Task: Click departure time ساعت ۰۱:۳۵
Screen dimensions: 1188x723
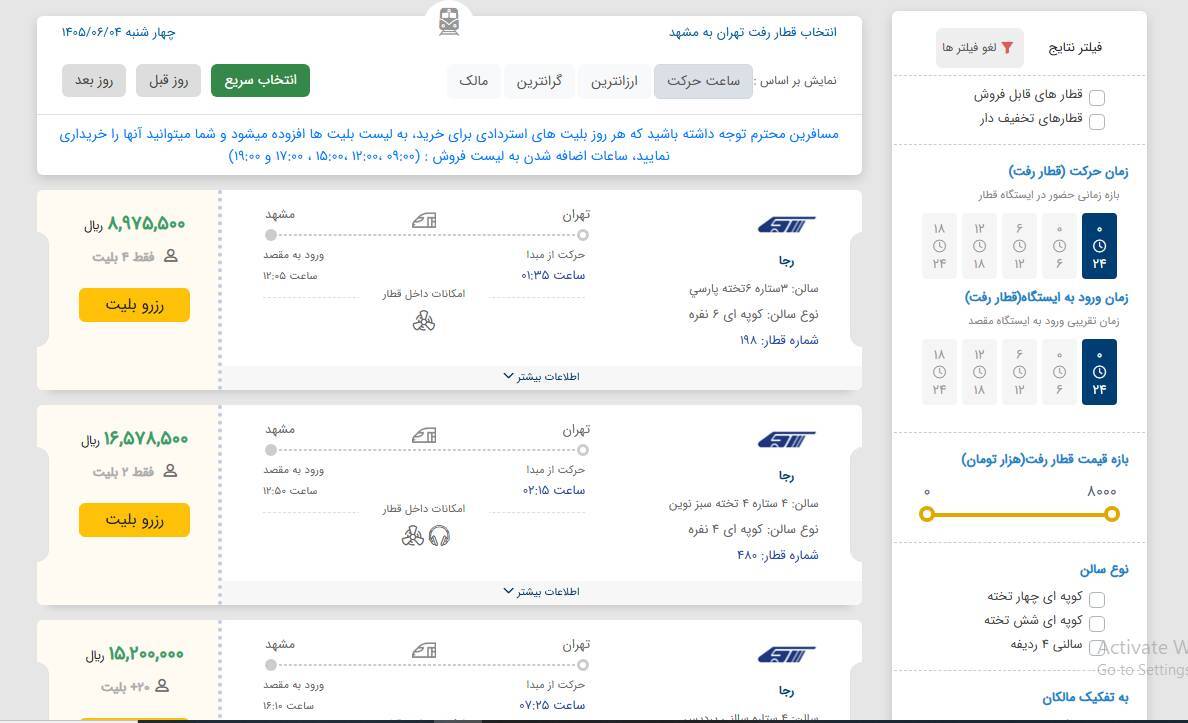Action: [x=553, y=275]
